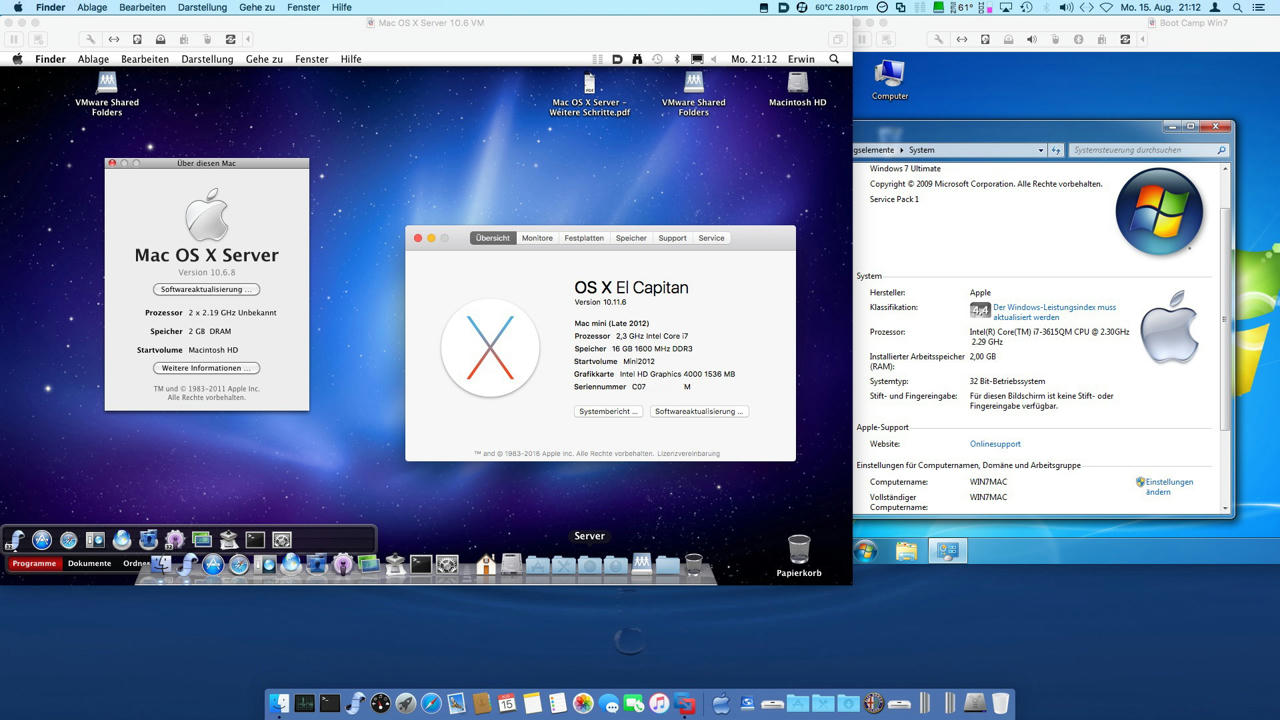The image size is (1280, 720).
Task: Collapse the Boot Camp Win7 toolbar arrow
Action: [x=1144, y=39]
